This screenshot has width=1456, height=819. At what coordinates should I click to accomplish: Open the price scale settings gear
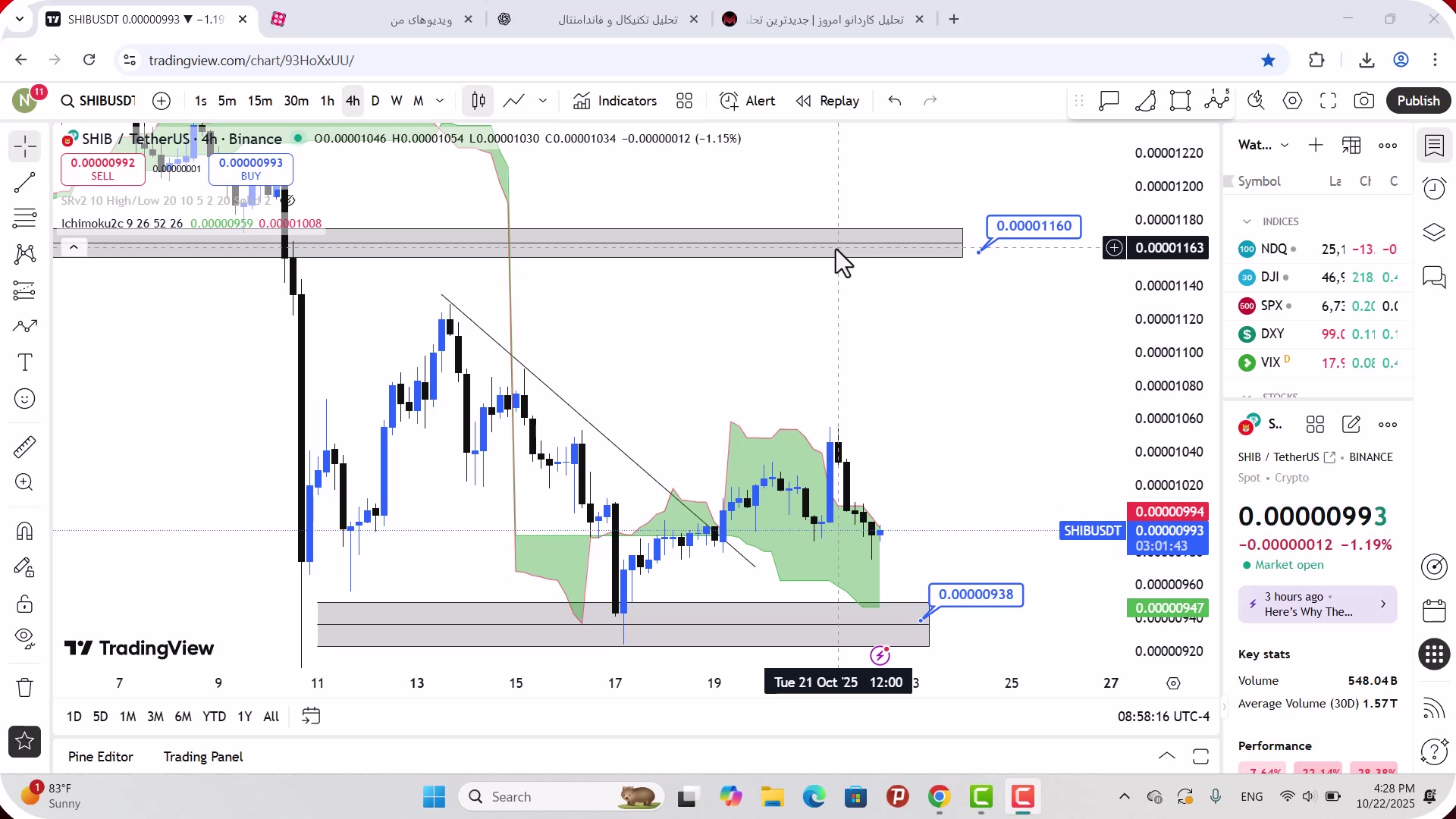pos(1173,683)
